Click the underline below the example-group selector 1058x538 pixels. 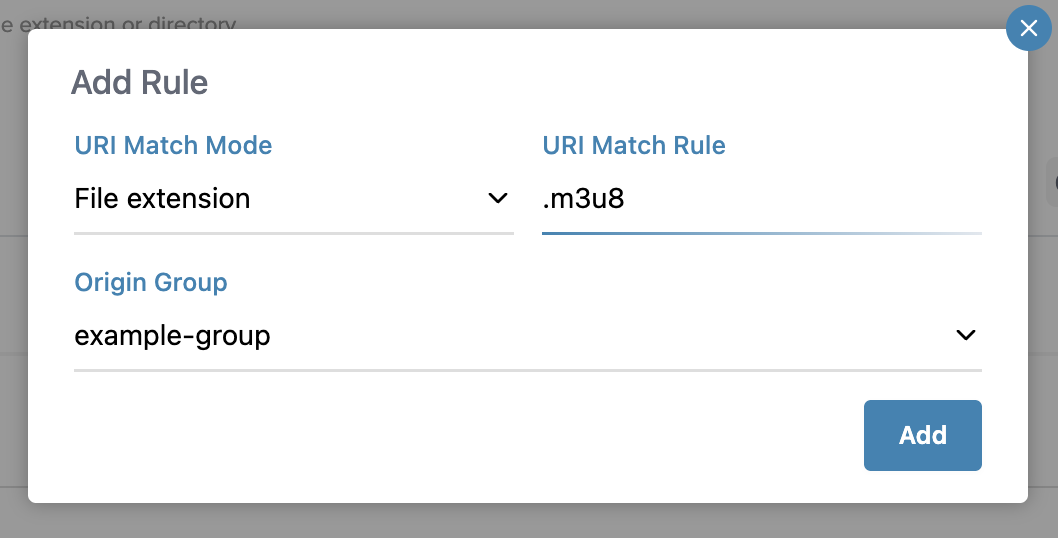[x=527, y=370]
